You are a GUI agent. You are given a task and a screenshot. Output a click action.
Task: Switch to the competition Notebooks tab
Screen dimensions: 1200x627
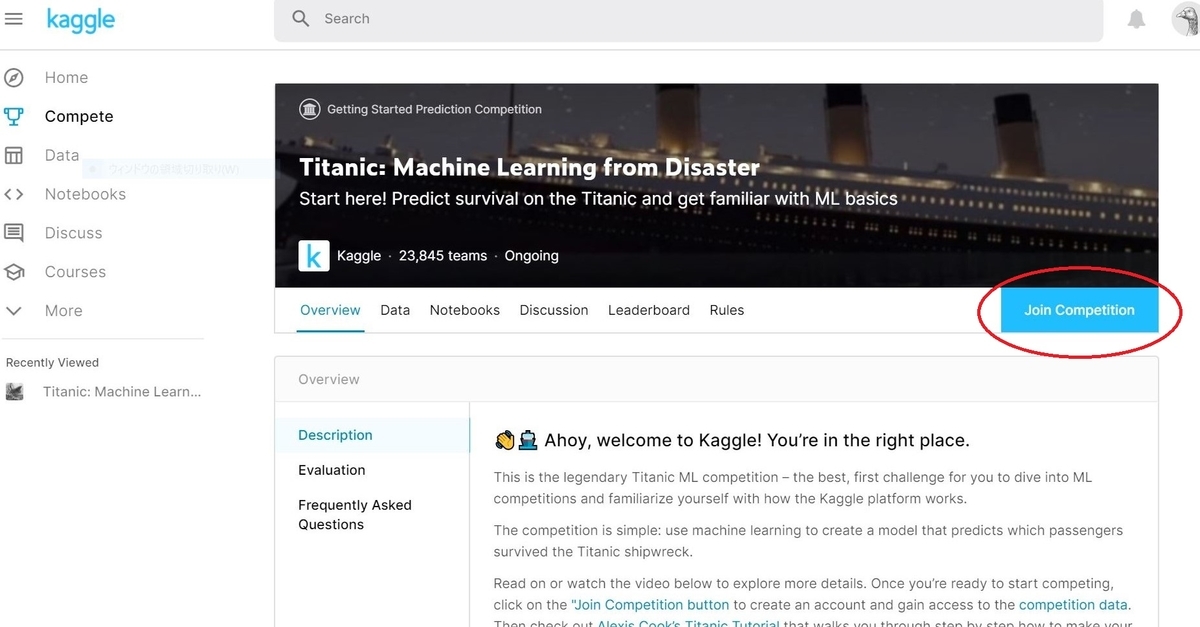pos(464,310)
